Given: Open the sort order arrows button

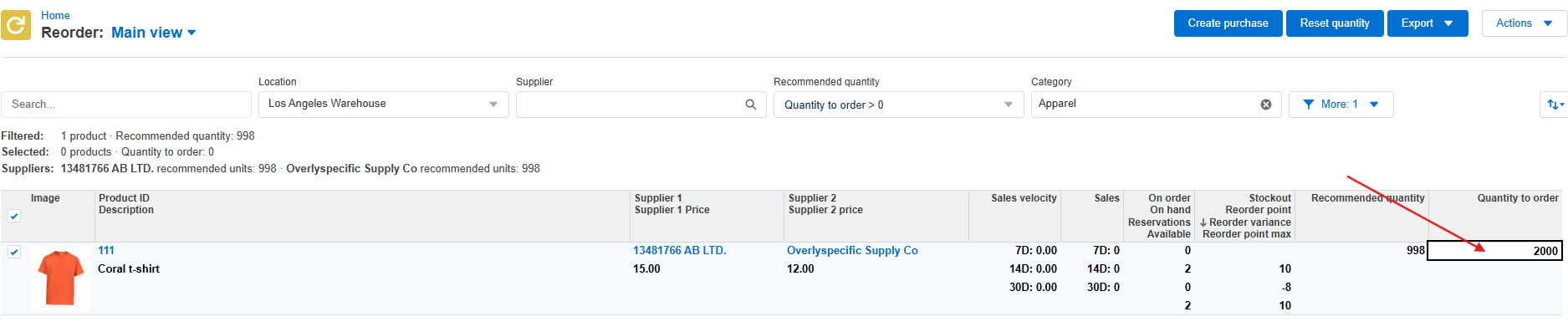Looking at the screenshot, I should click(x=1554, y=105).
